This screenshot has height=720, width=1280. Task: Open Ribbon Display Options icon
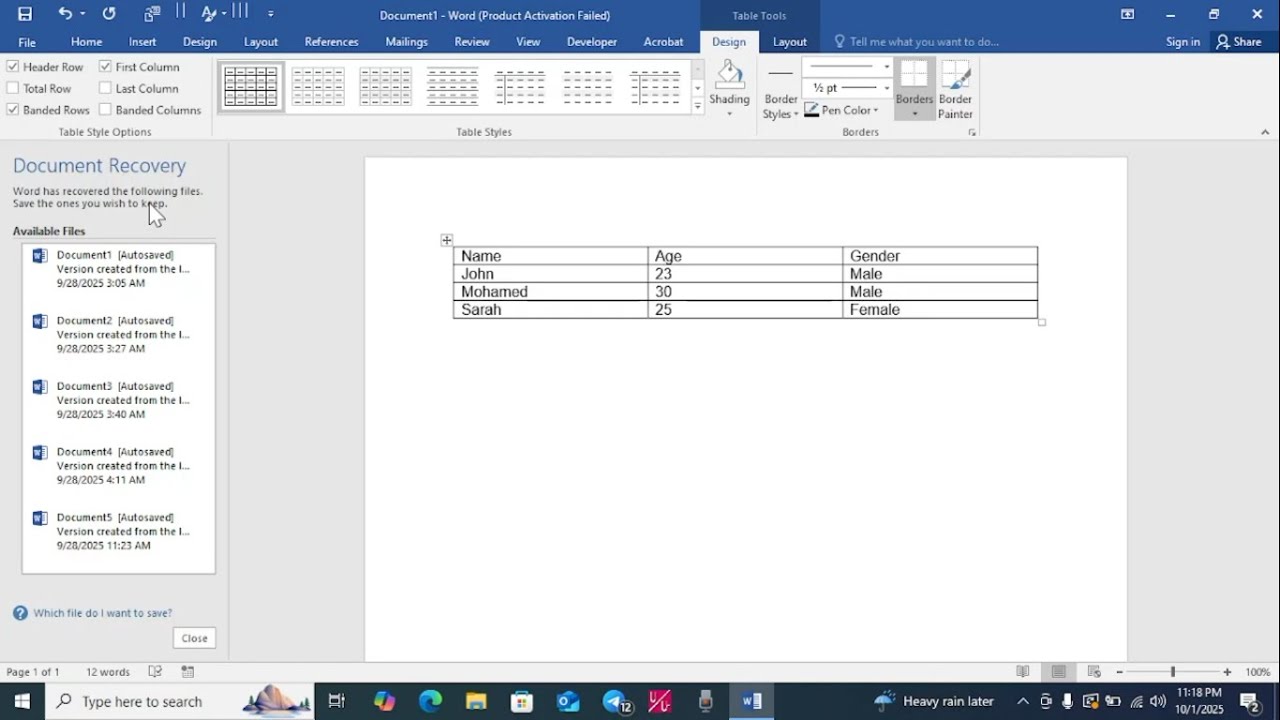click(x=1127, y=14)
